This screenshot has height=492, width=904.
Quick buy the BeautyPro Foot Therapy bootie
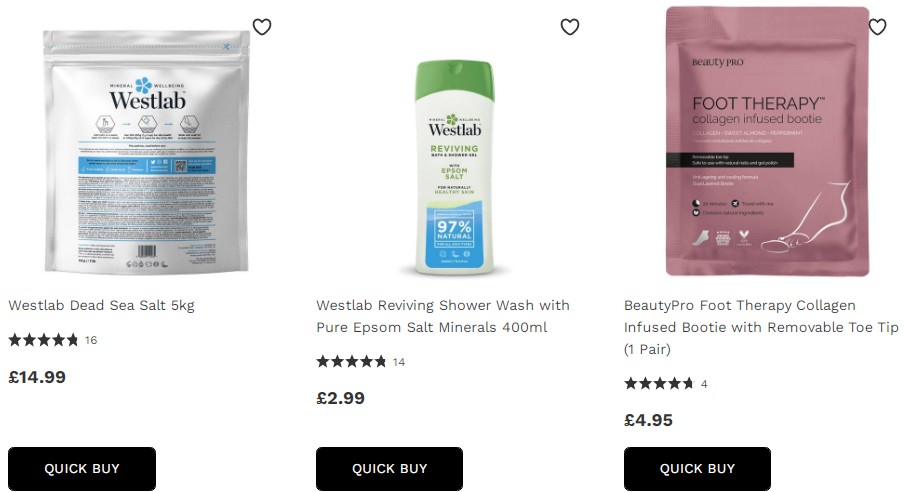[x=697, y=468]
